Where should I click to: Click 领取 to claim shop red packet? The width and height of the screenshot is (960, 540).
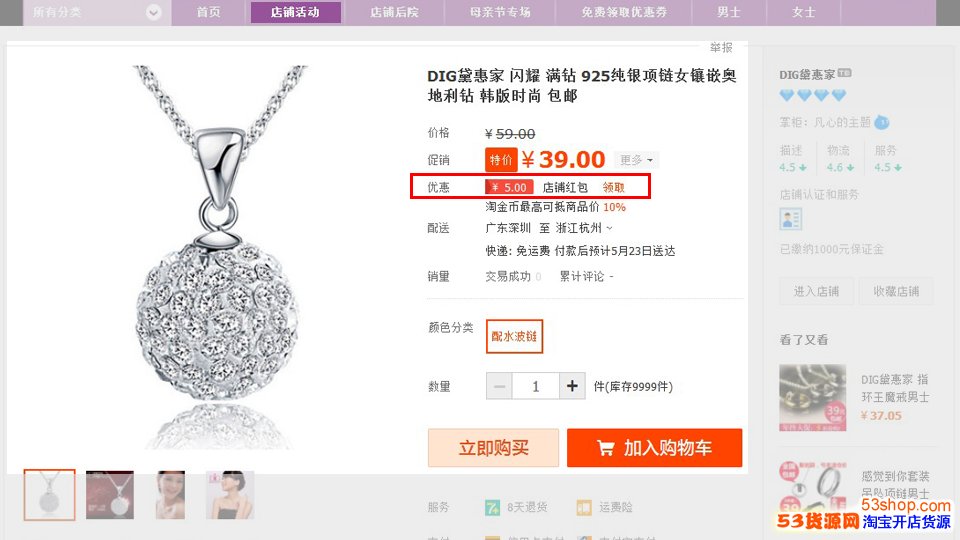click(x=613, y=187)
